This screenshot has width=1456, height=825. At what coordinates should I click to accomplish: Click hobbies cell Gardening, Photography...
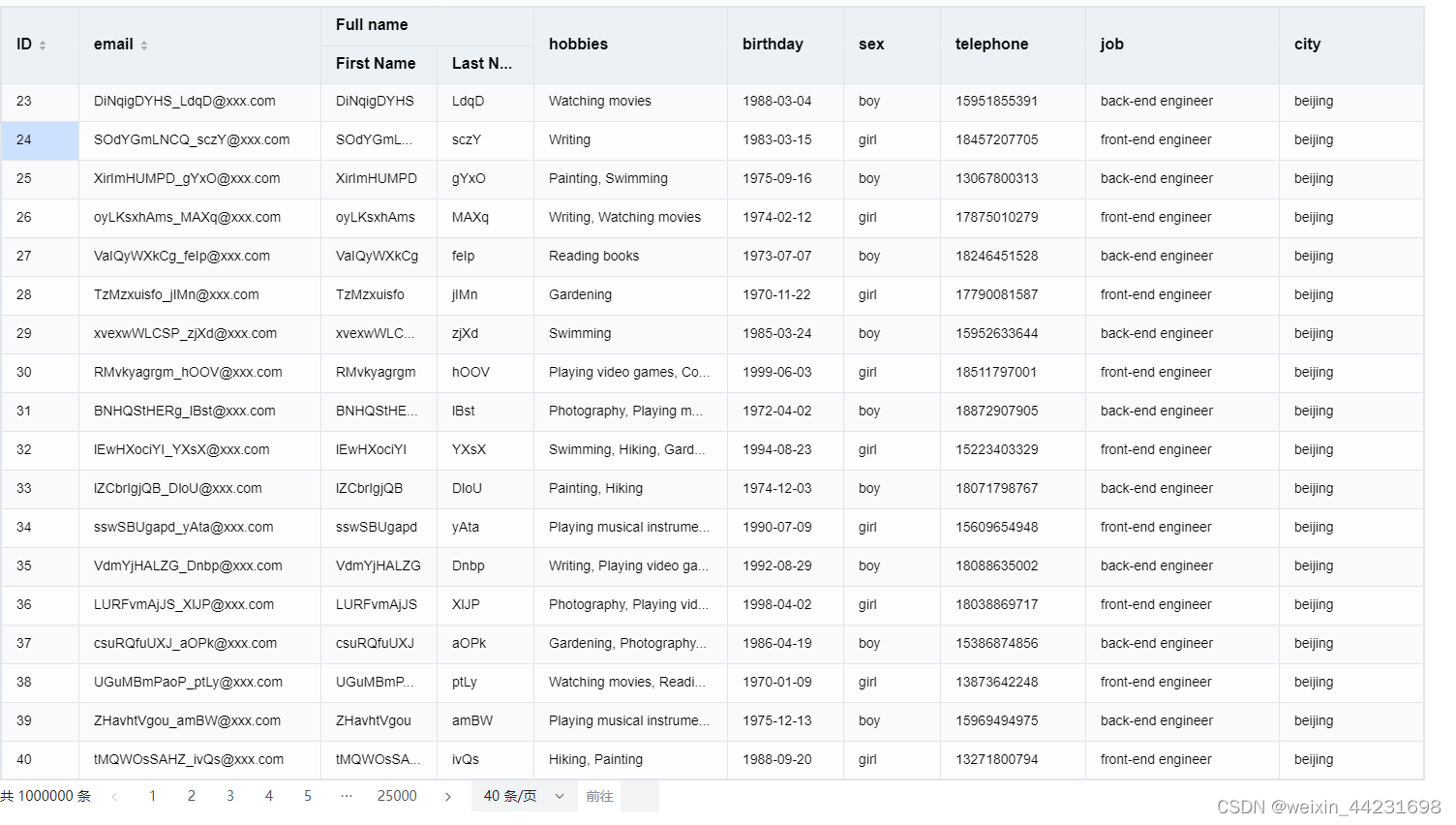click(627, 644)
